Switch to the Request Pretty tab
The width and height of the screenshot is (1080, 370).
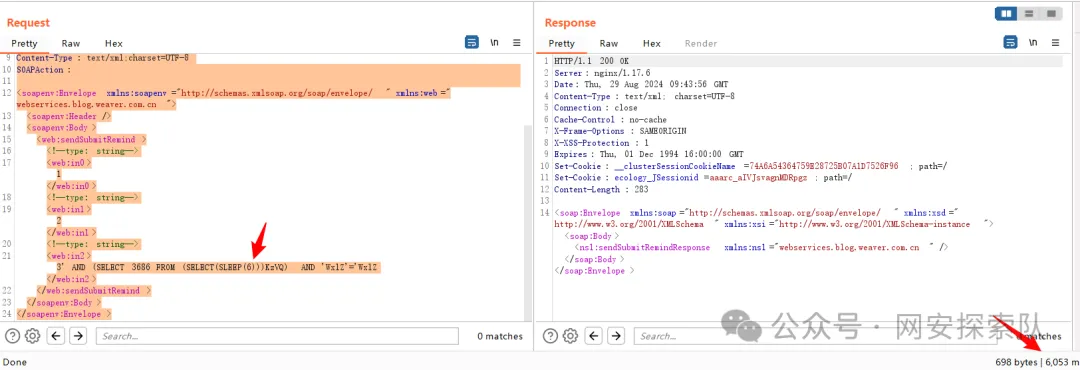tap(24, 43)
